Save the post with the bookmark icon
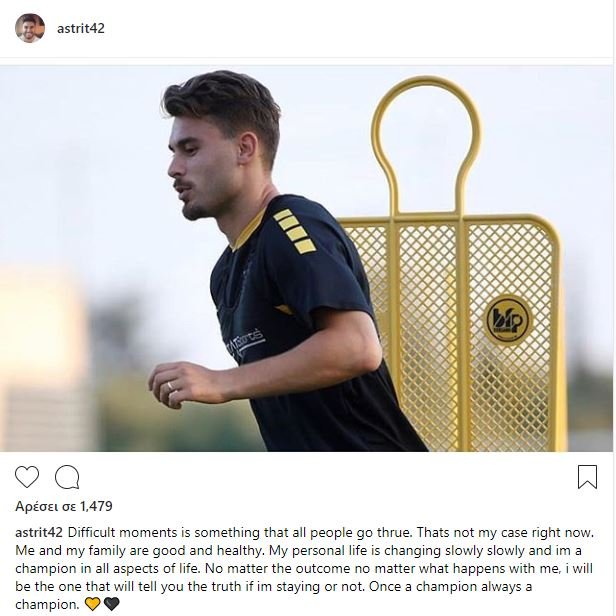The image size is (616, 616). [587, 477]
